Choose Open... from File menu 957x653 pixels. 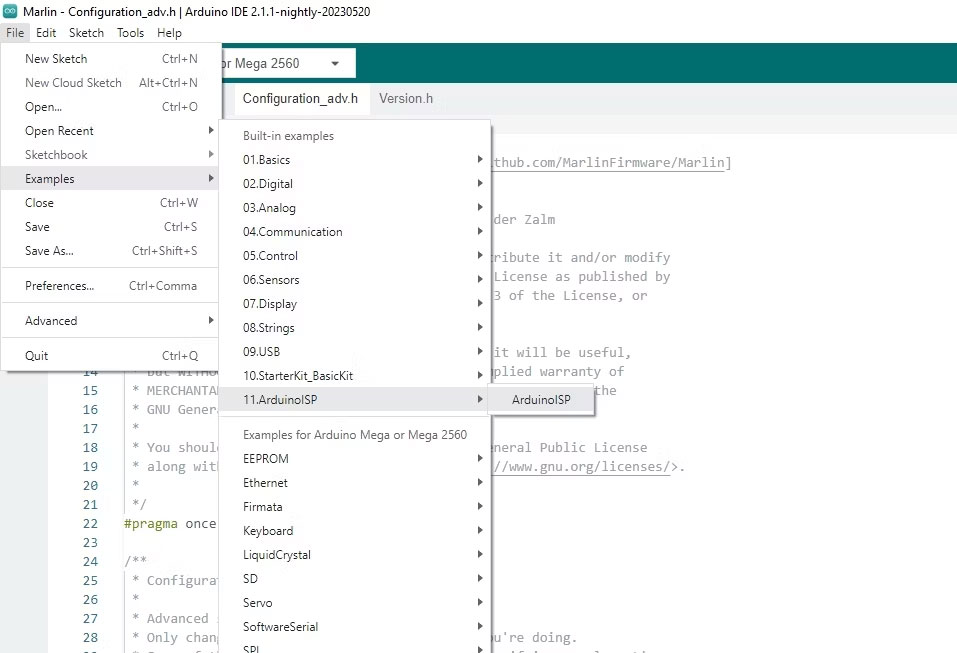tap(110, 107)
